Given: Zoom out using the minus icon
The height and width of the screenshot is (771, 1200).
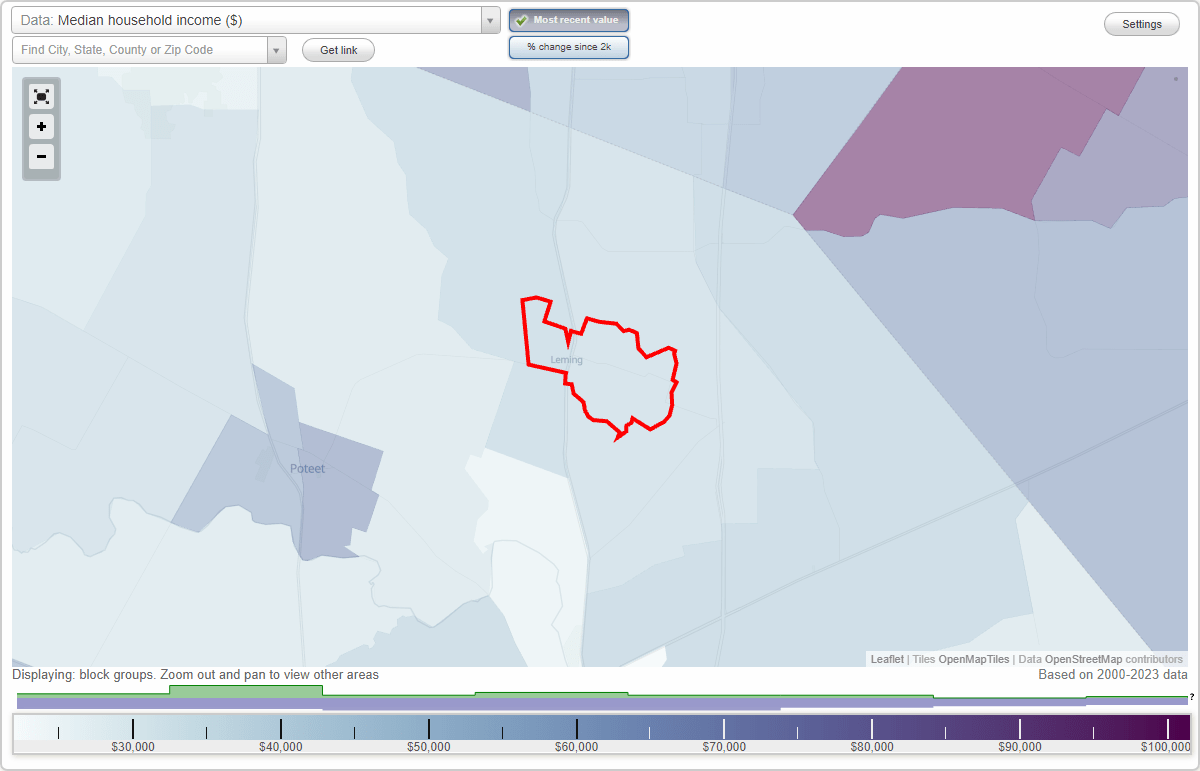Looking at the screenshot, I should (41, 157).
